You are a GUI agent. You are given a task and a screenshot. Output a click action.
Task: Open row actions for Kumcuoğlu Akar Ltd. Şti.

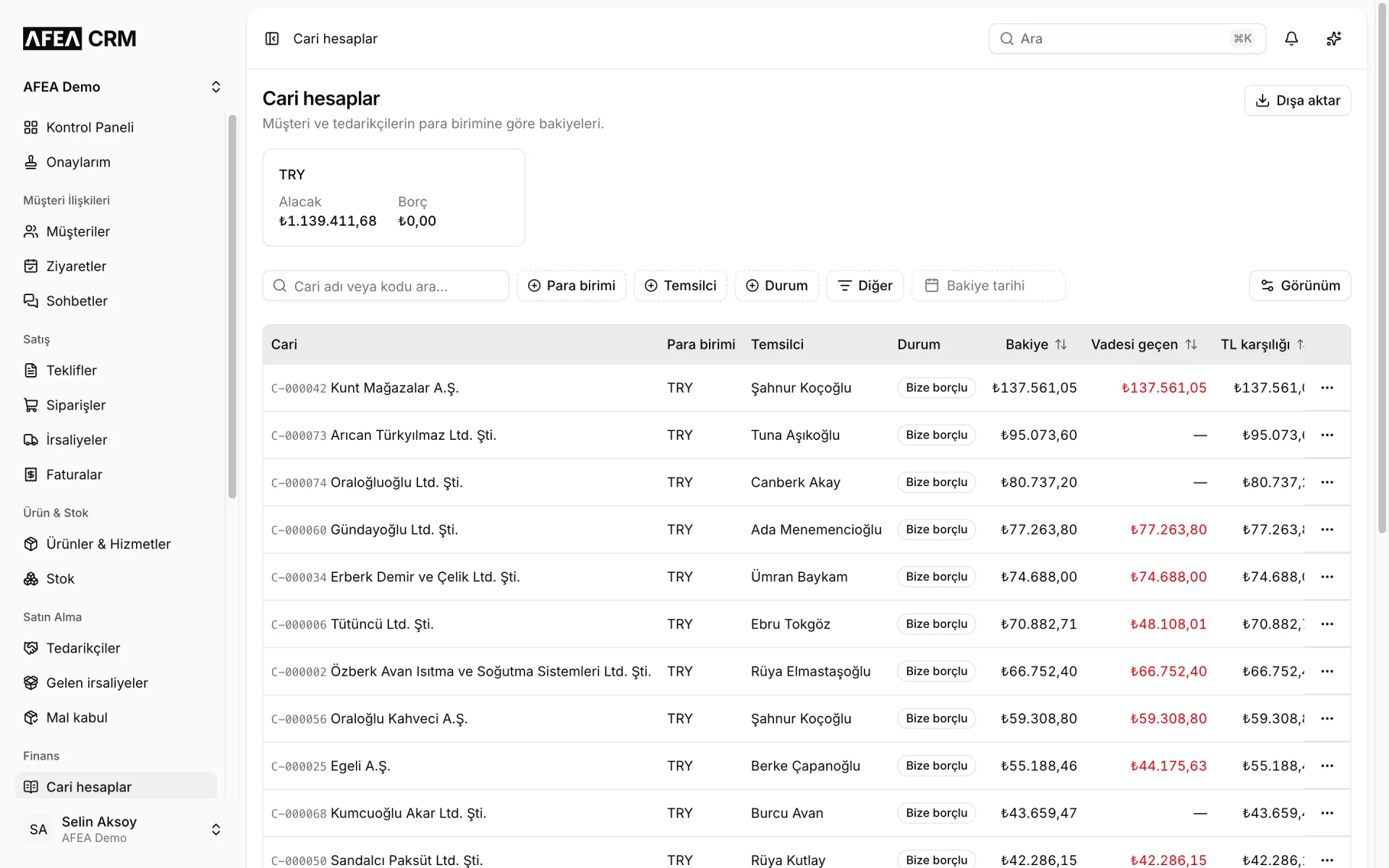(x=1327, y=813)
